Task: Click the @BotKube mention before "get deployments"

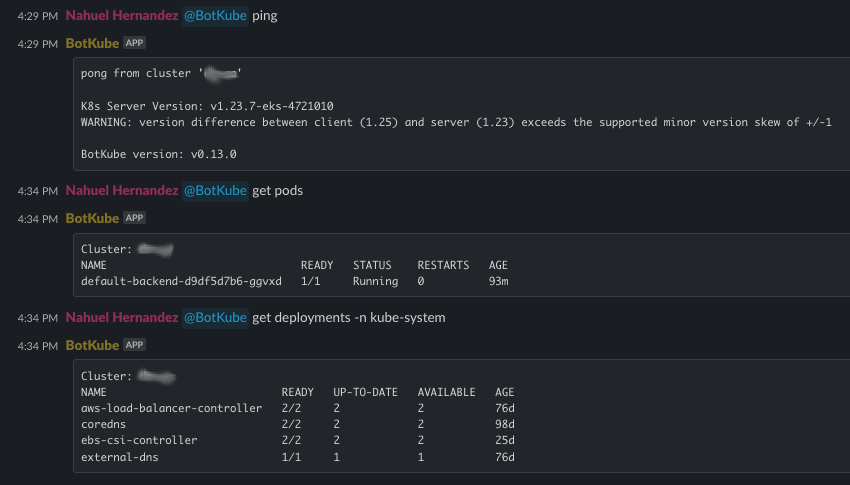Action: coord(215,317)
